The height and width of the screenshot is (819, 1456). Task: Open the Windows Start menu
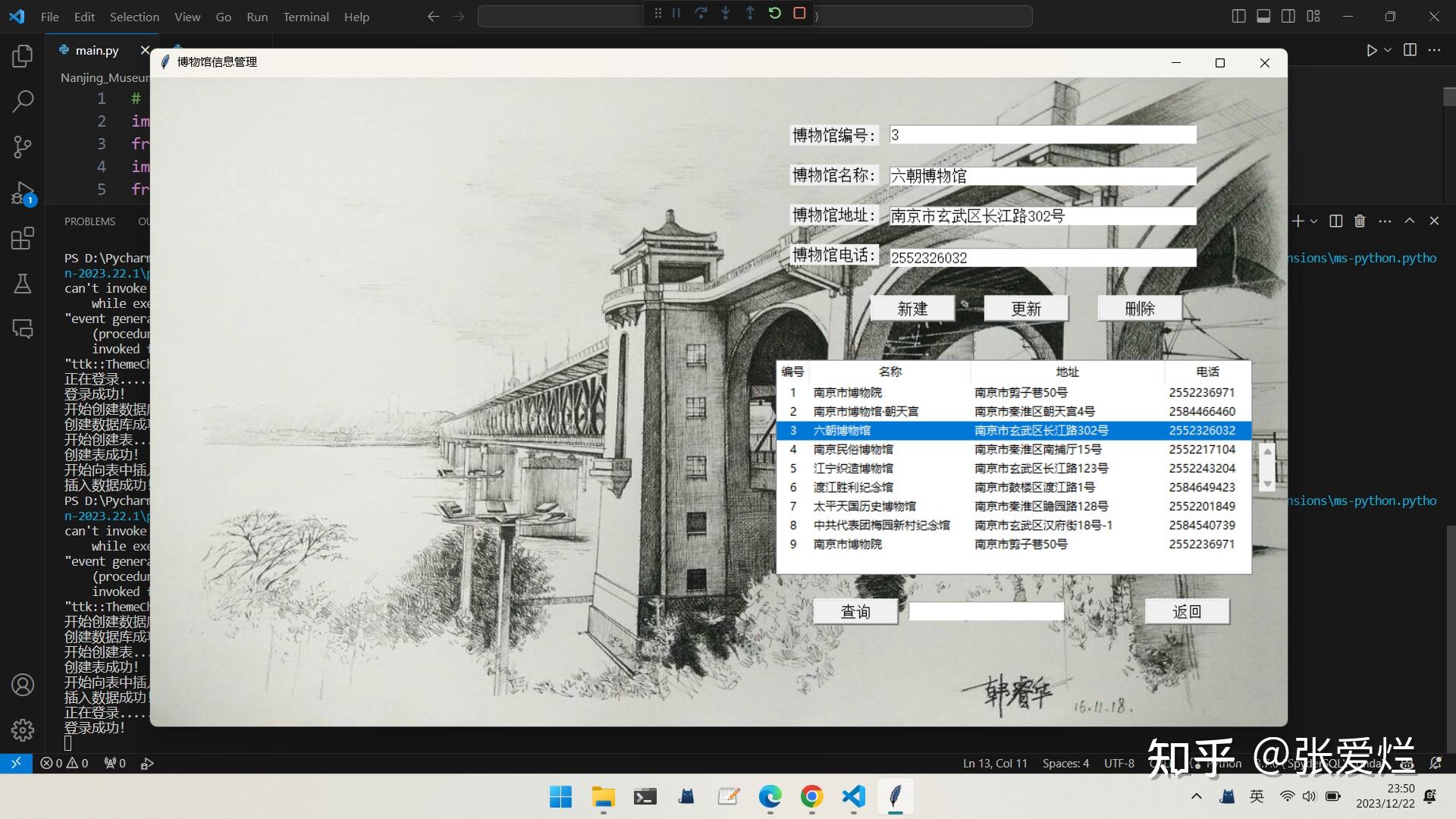pos(561,797)
